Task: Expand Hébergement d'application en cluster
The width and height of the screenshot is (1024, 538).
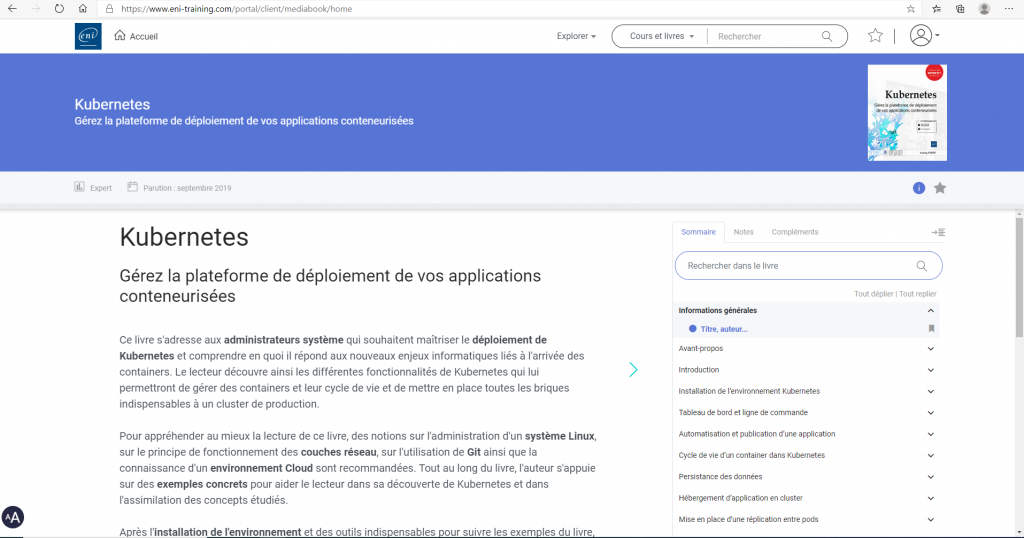Action: coord(931,498)
